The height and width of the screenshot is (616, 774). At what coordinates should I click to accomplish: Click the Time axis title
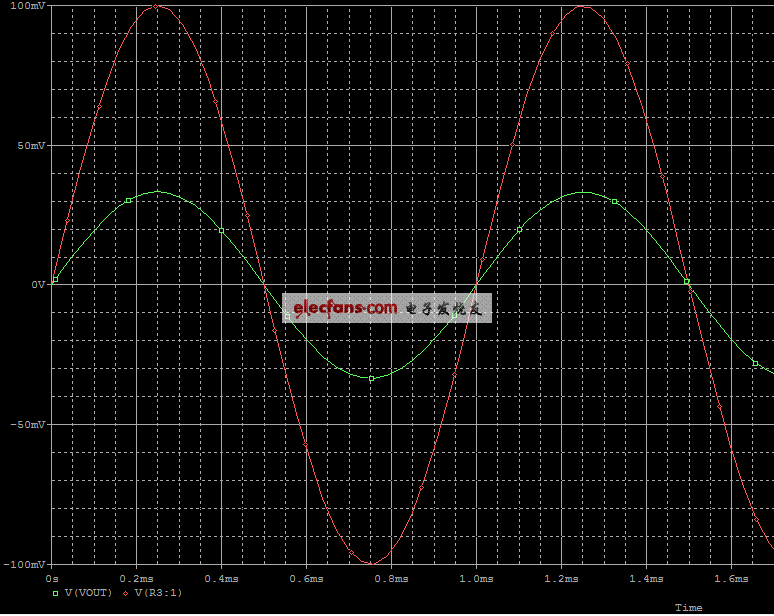pos(689,608)
